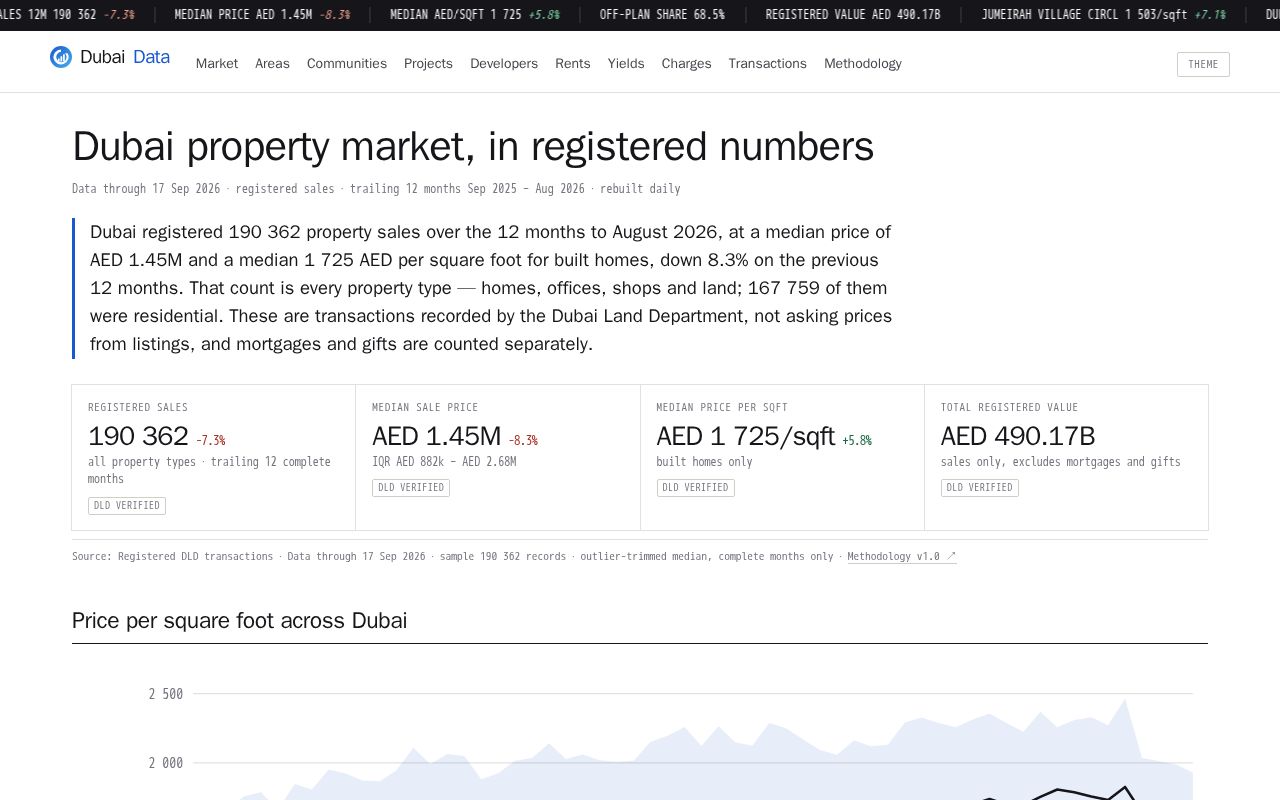Open the Developers page
Screen dimensions: 1280x800
pos(504,63)
